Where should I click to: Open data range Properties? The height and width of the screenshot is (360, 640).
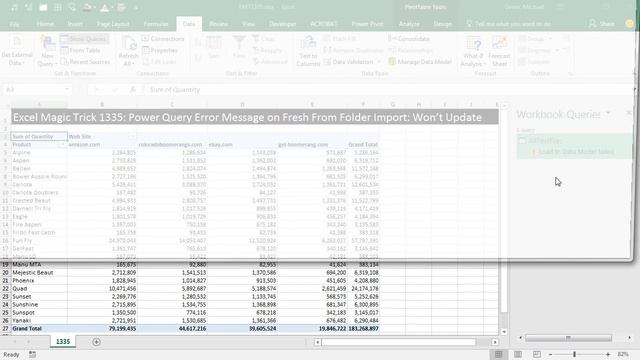click(x=160, y=50)
